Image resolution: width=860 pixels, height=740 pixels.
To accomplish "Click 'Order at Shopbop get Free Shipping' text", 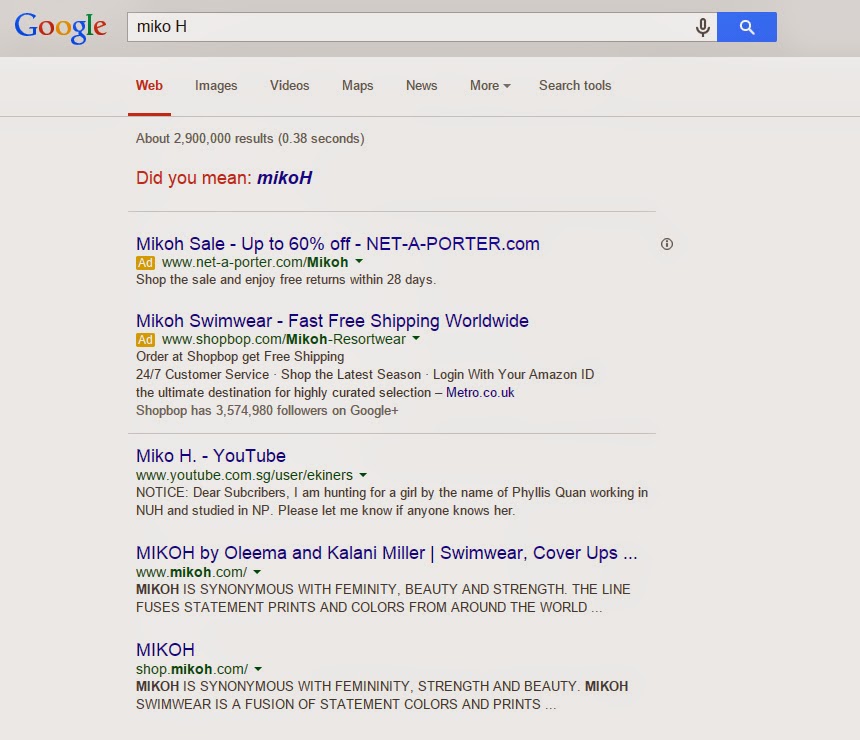I will 240,357.
